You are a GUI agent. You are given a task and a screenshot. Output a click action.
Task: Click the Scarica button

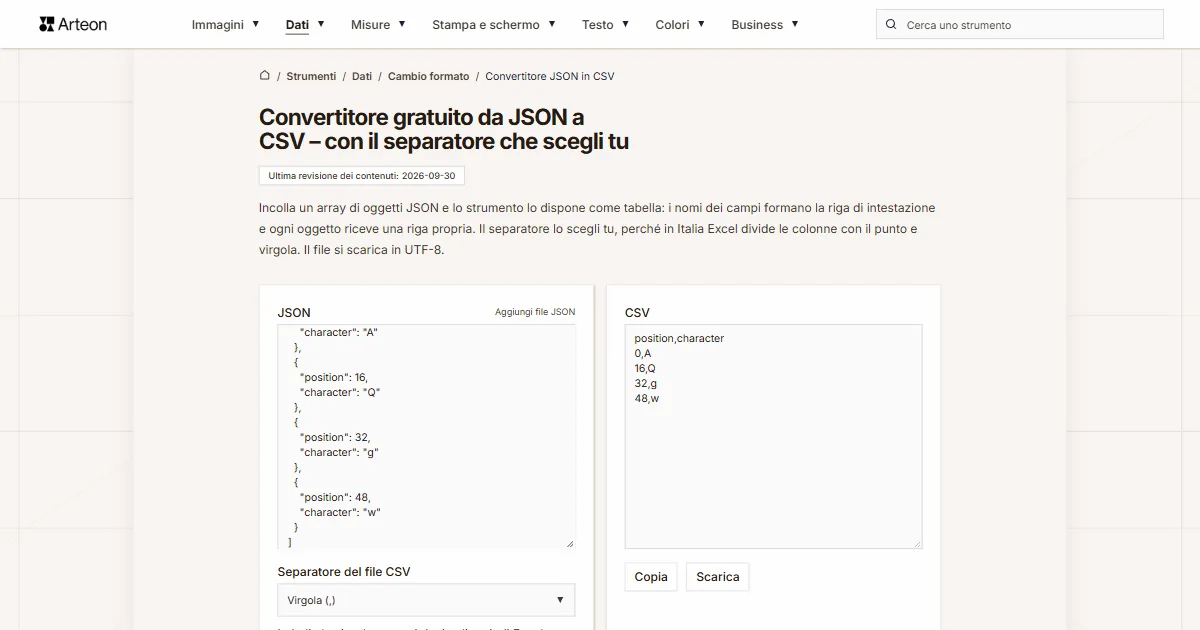[718, 577]
